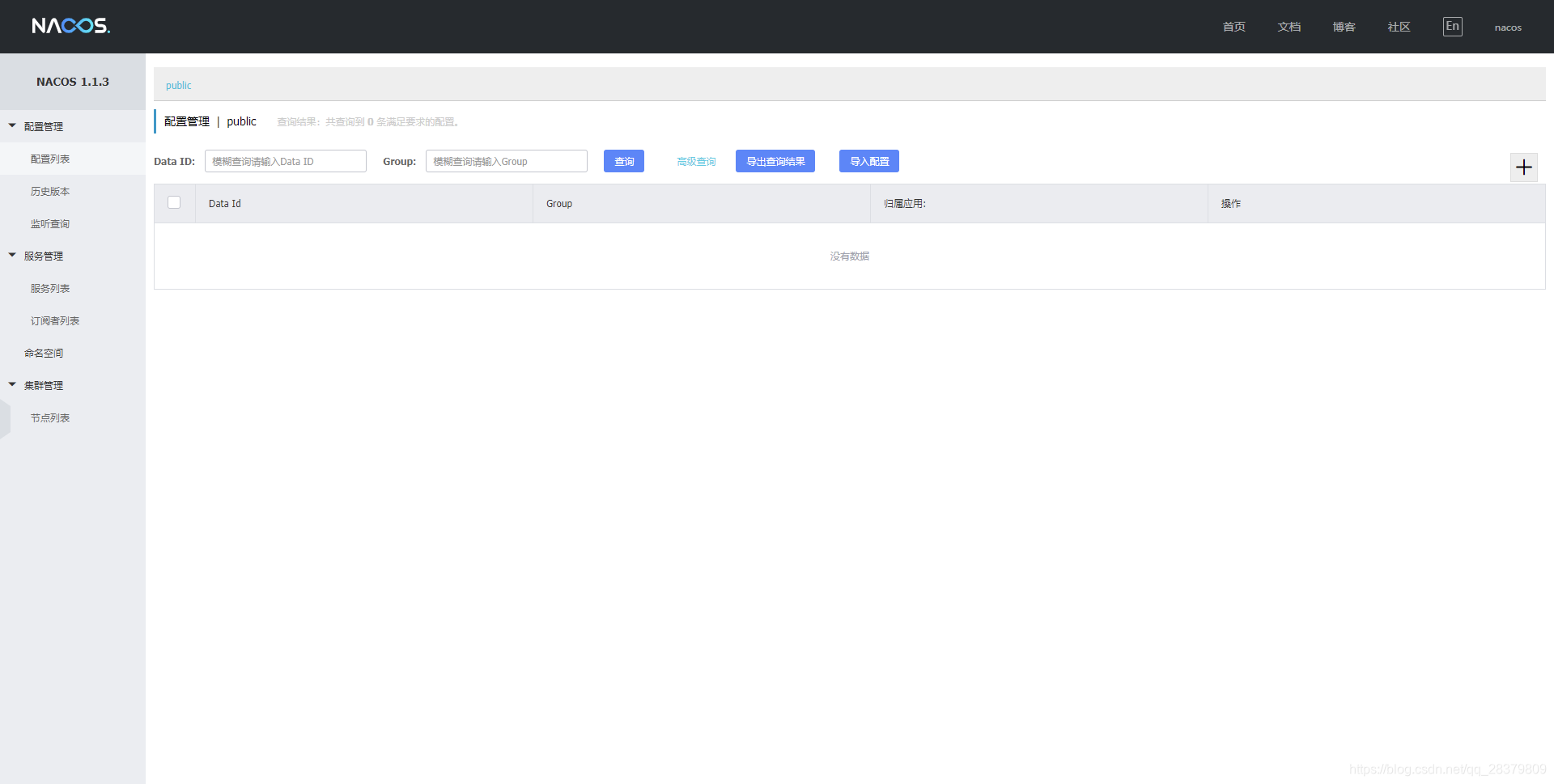Screen dimensions: 1554x784
Task: Open 文档 in top navigation
Action: tap(1289, 27)
